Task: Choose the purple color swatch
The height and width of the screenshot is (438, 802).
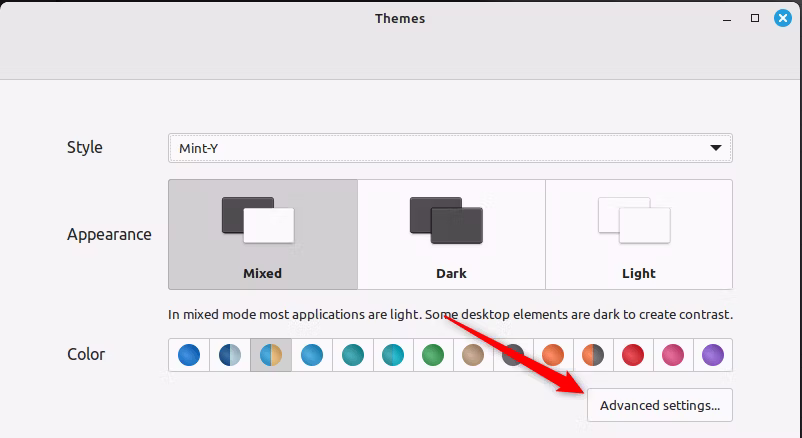Action: [x=713, y=355]
